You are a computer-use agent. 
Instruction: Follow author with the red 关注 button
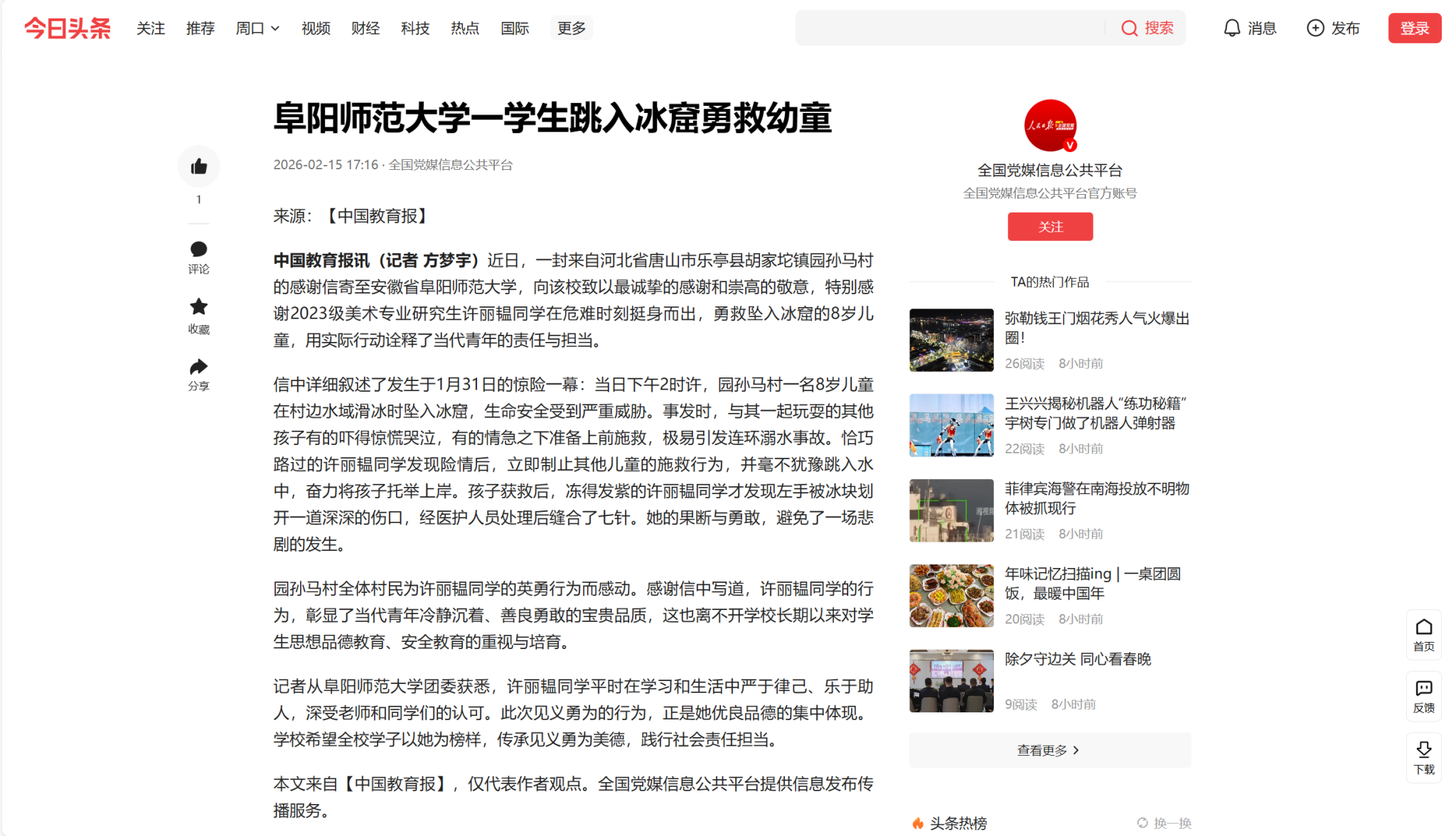pos(1049,227)
